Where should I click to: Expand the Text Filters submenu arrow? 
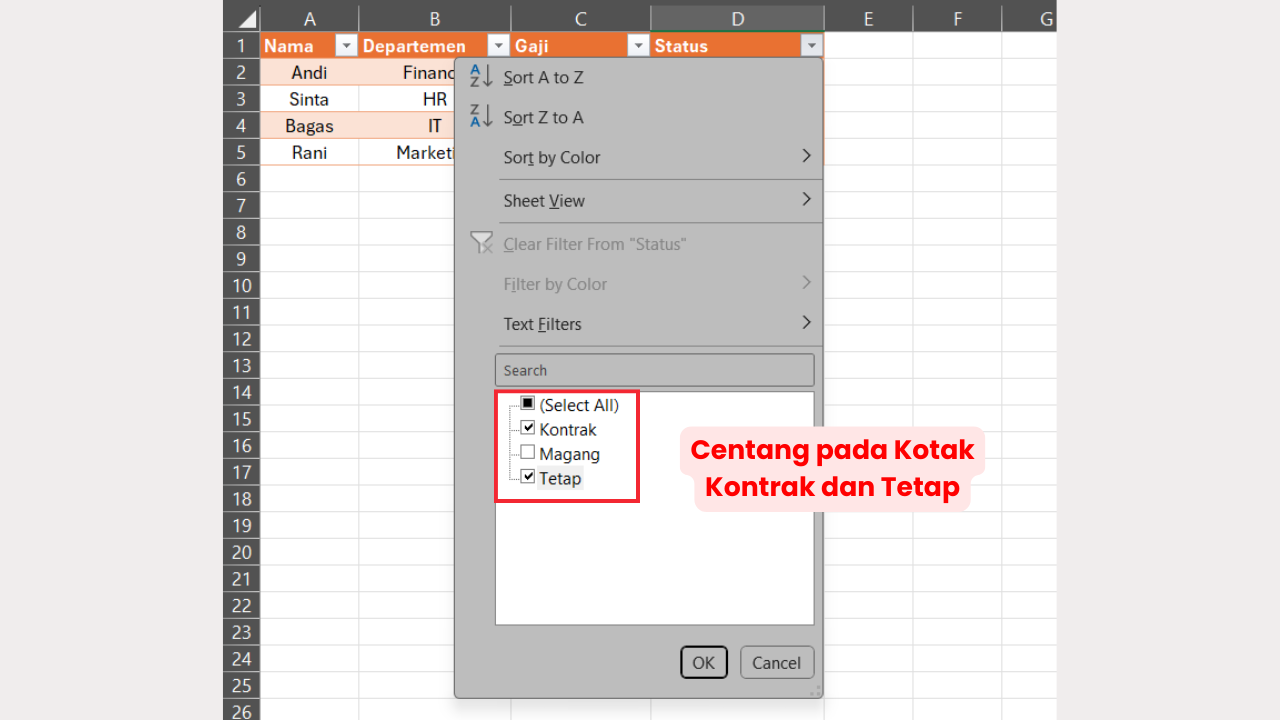806,322
